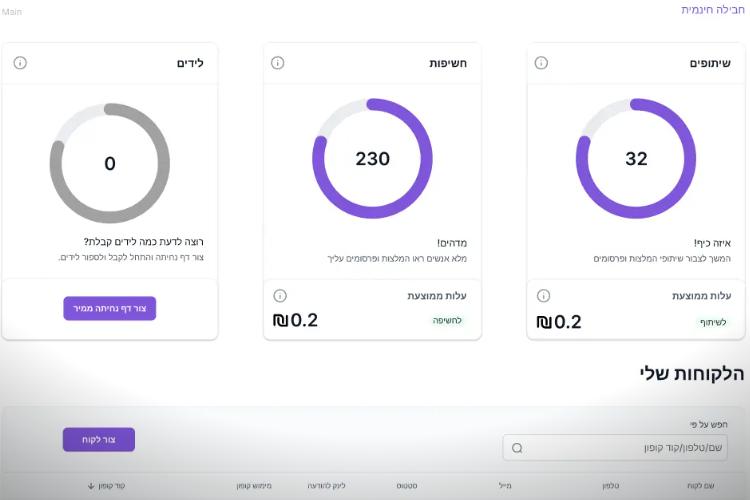Click the magnifier icon in search field
Viewport: 750px width, 500px height.
pyautogui.click(x=517, y=448)
